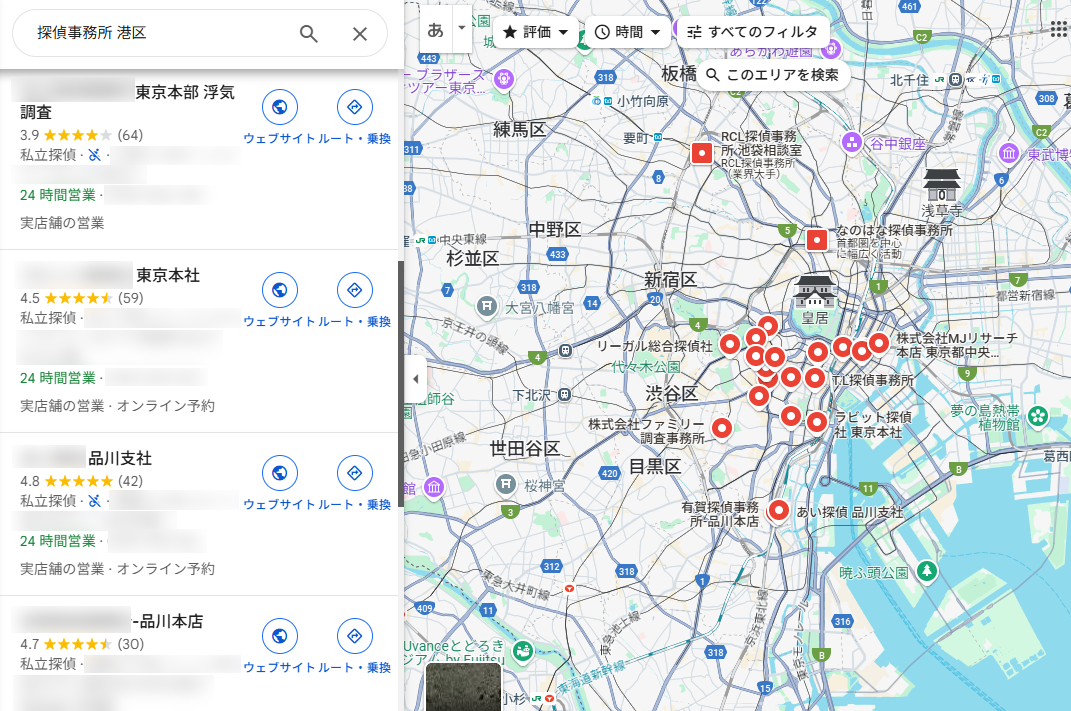
Task: Click the magnifier search icon in search box
Action: (x=309, y=33)
